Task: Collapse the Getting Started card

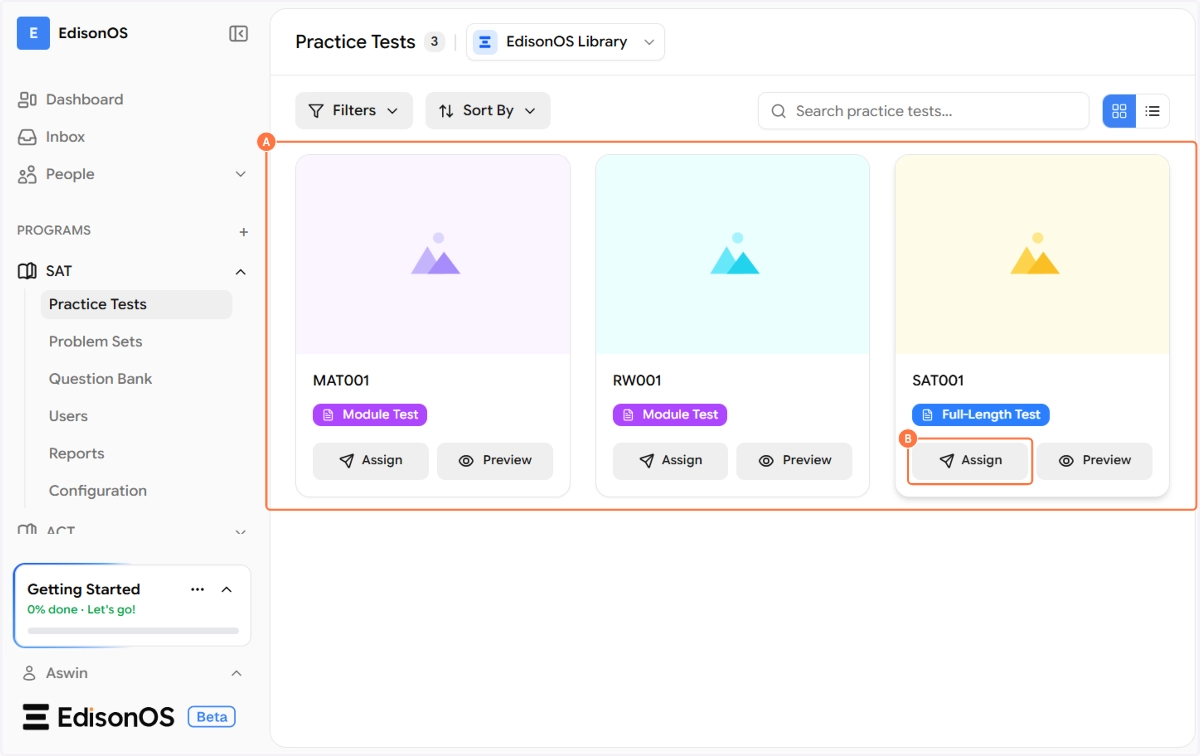Action: coord(227,590)
